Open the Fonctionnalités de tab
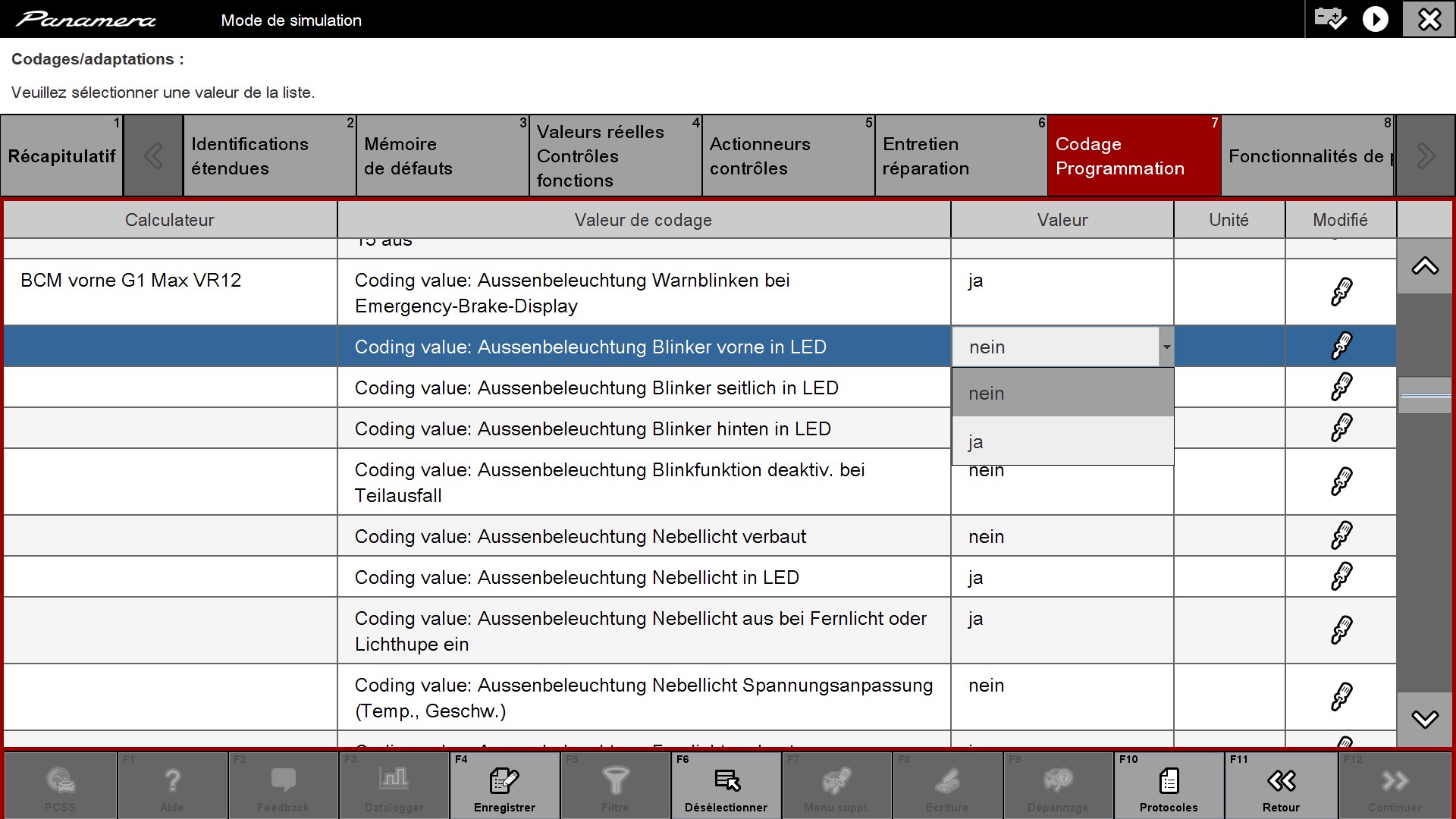Image resolution: width=1456 pixels, height=819 pixels. tap(1308, 156)
